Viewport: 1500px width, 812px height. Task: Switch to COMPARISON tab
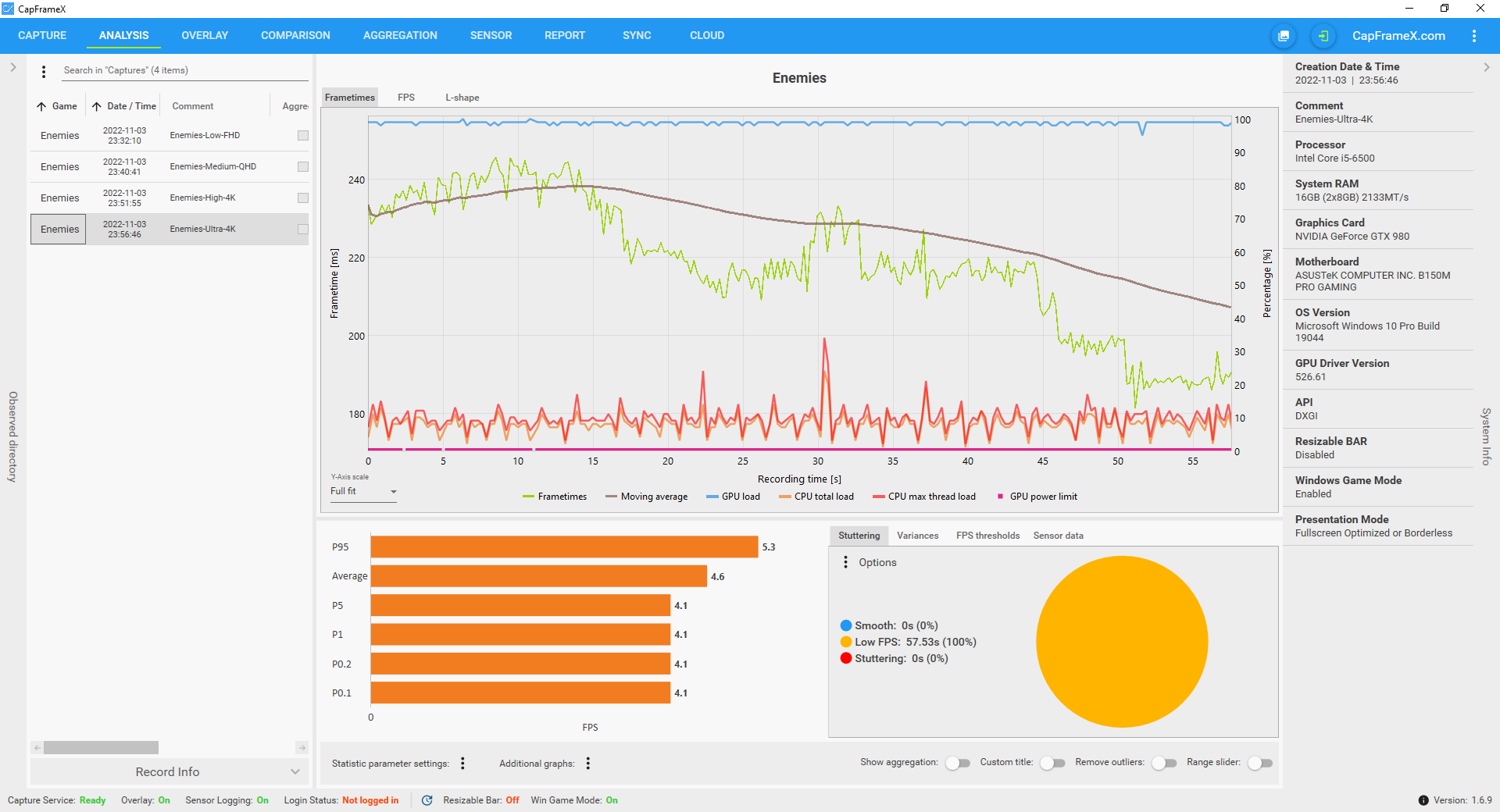[295, 36]
